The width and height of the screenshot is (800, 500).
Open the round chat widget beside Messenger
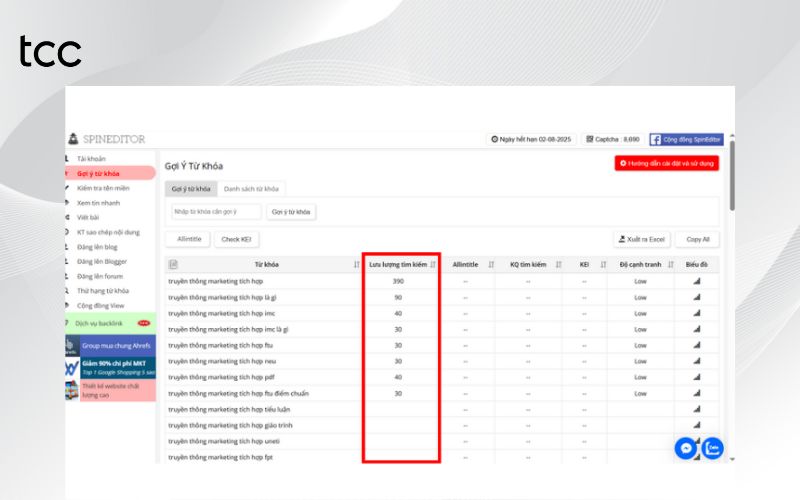713,448
